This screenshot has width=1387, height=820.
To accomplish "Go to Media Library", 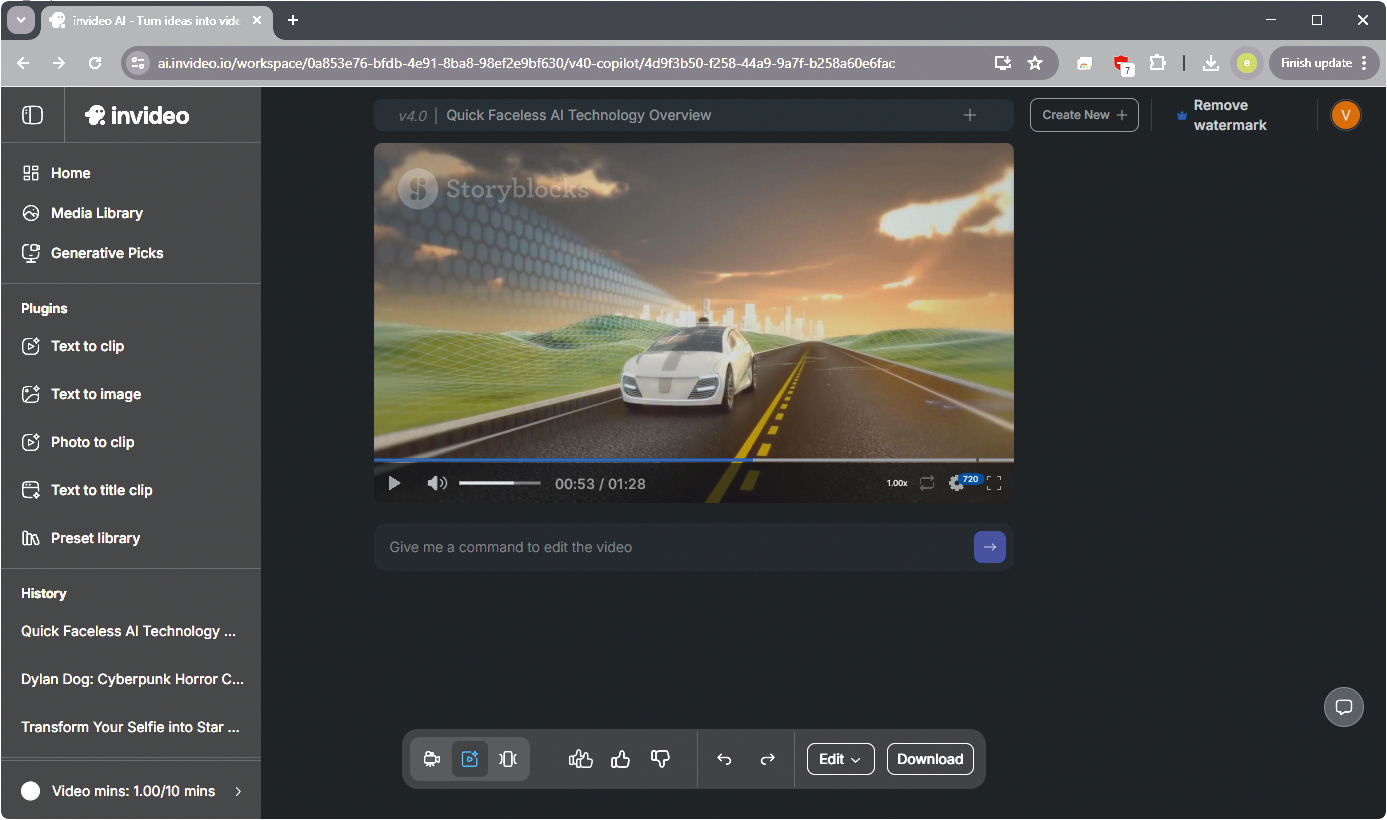I will pyautogui.click(x=96, y=213).
